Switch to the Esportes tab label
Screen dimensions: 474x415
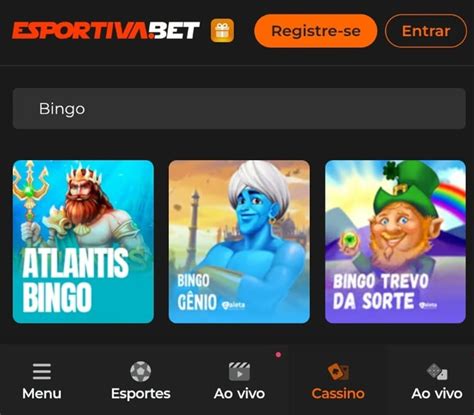(141, 394)
